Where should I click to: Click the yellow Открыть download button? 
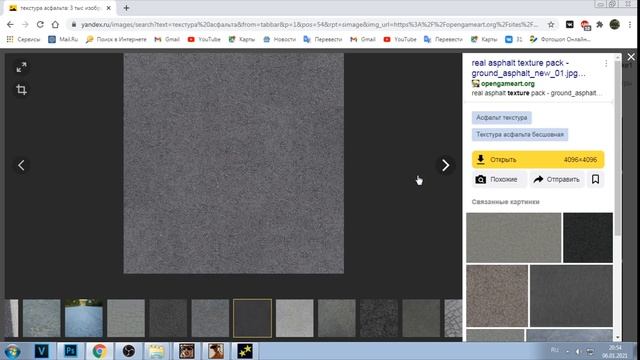point(538,160)
